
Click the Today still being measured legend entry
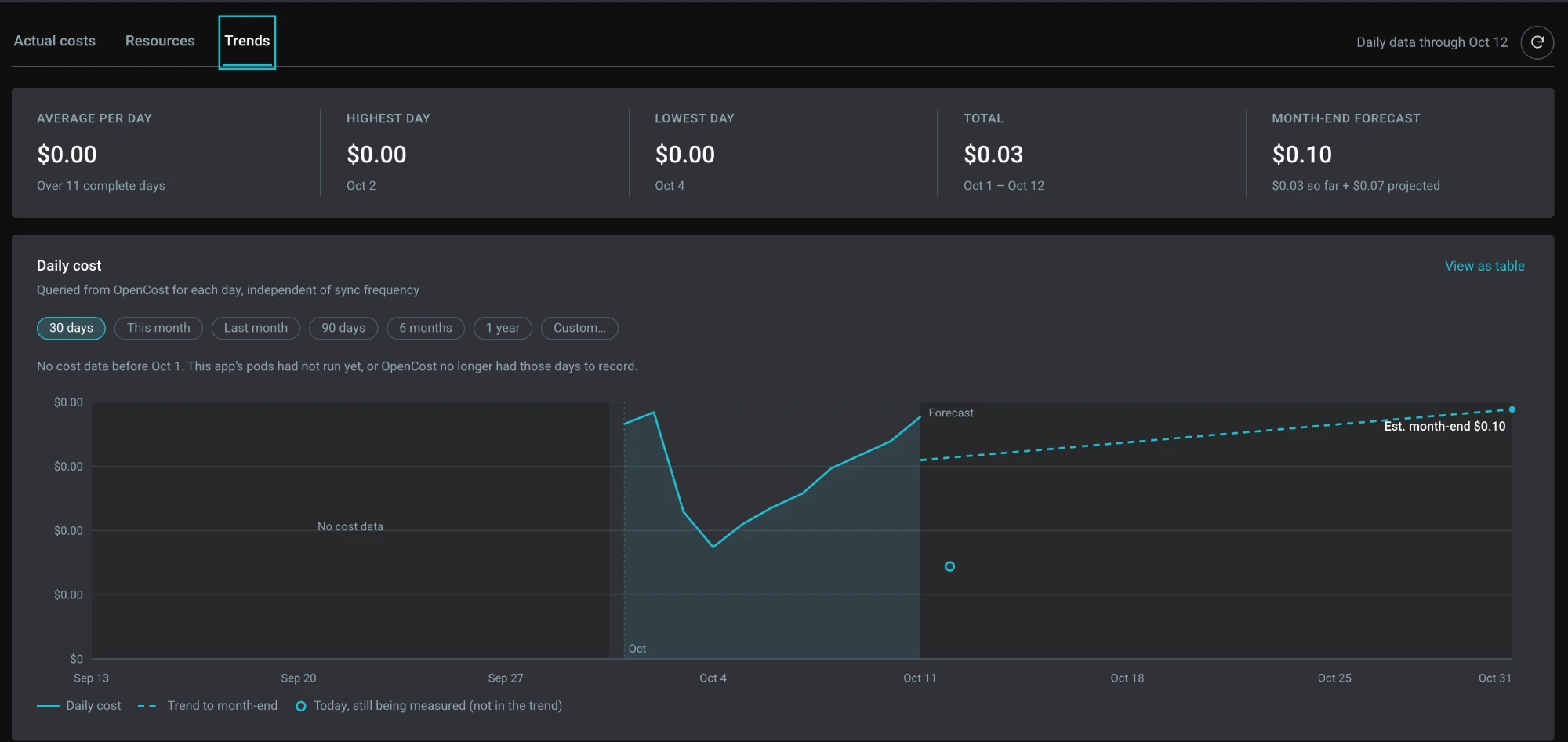tap(429, 706)
